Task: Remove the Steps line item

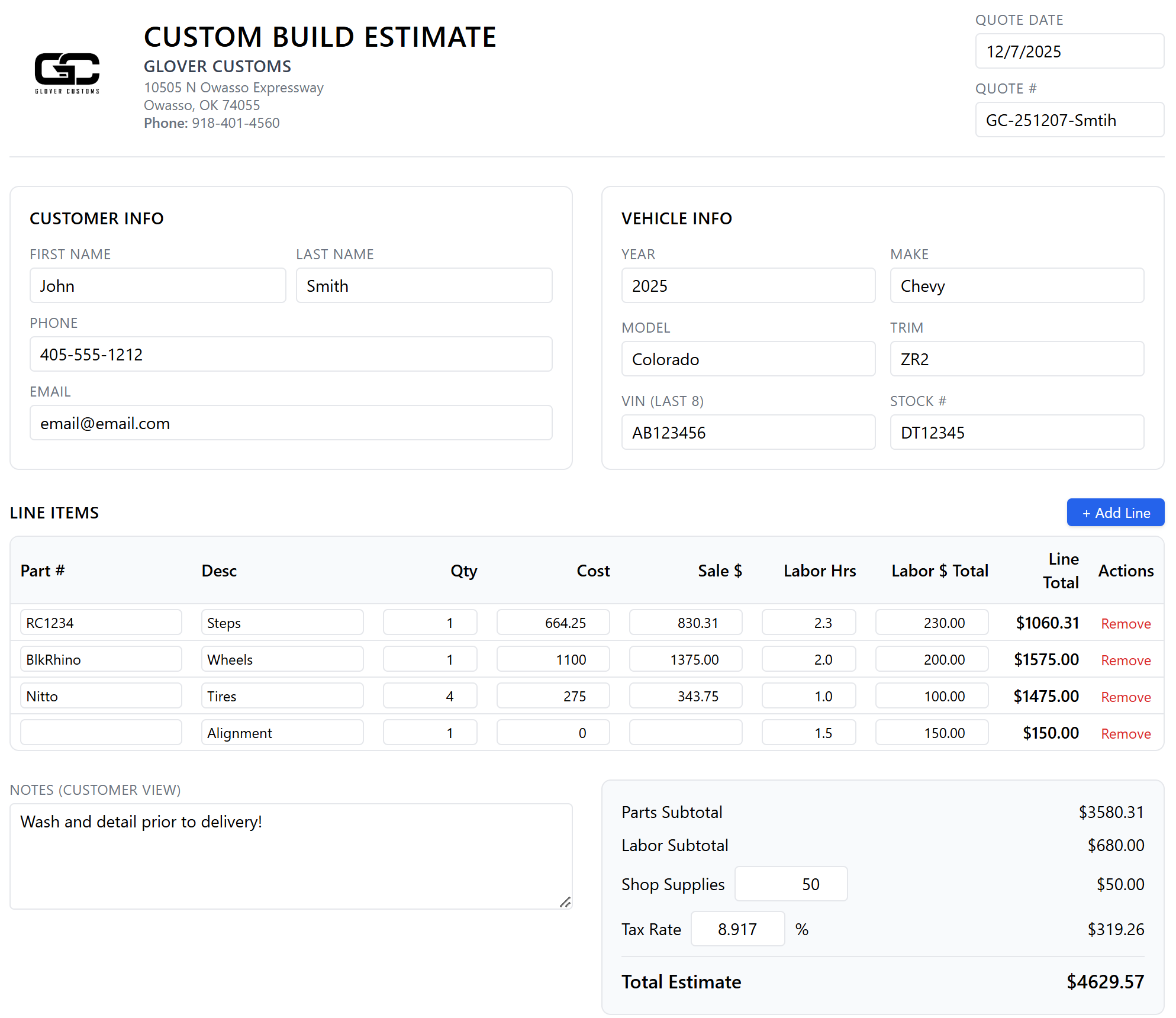Action: tap(1125, 623)
